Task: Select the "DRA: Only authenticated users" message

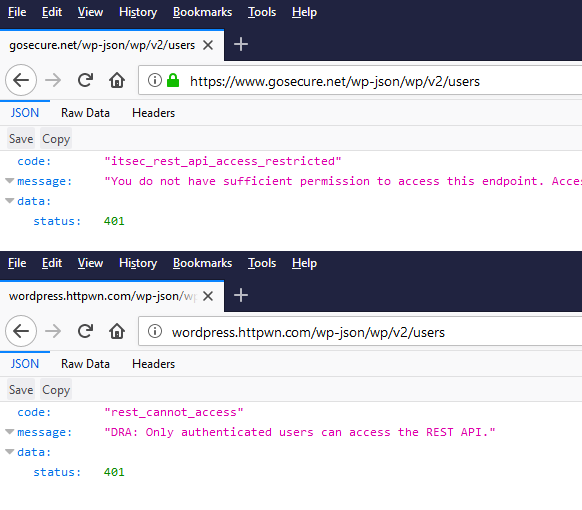Action: coord(300,432)
